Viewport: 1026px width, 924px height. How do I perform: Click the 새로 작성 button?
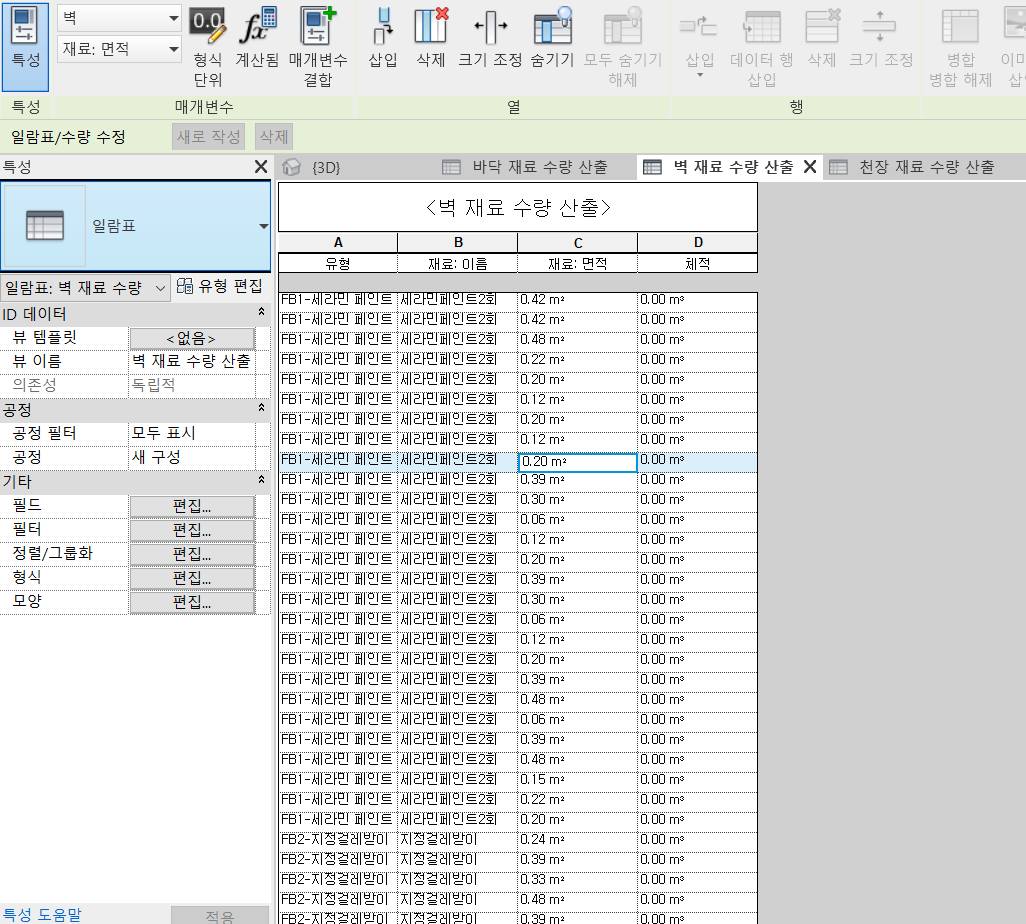pyautogui.click(x=209, y=137)
